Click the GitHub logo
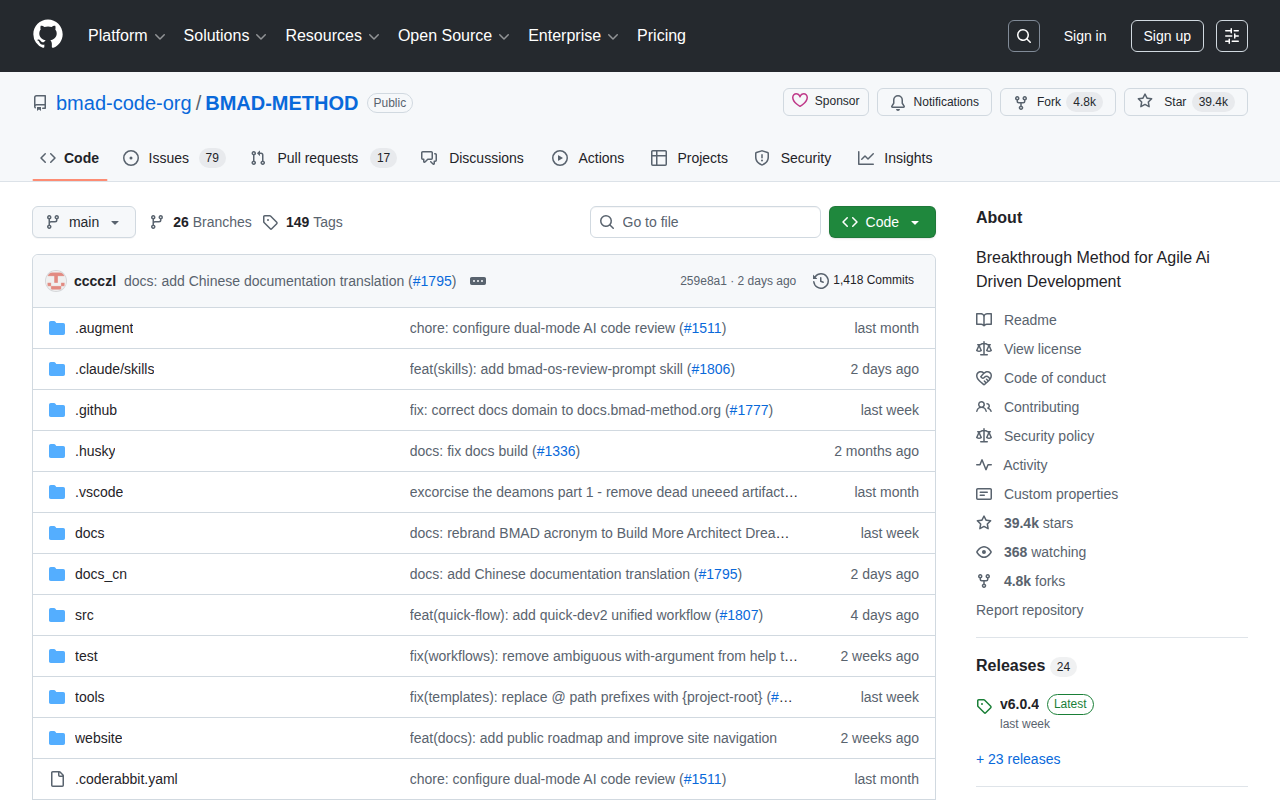 click(47, 36)
